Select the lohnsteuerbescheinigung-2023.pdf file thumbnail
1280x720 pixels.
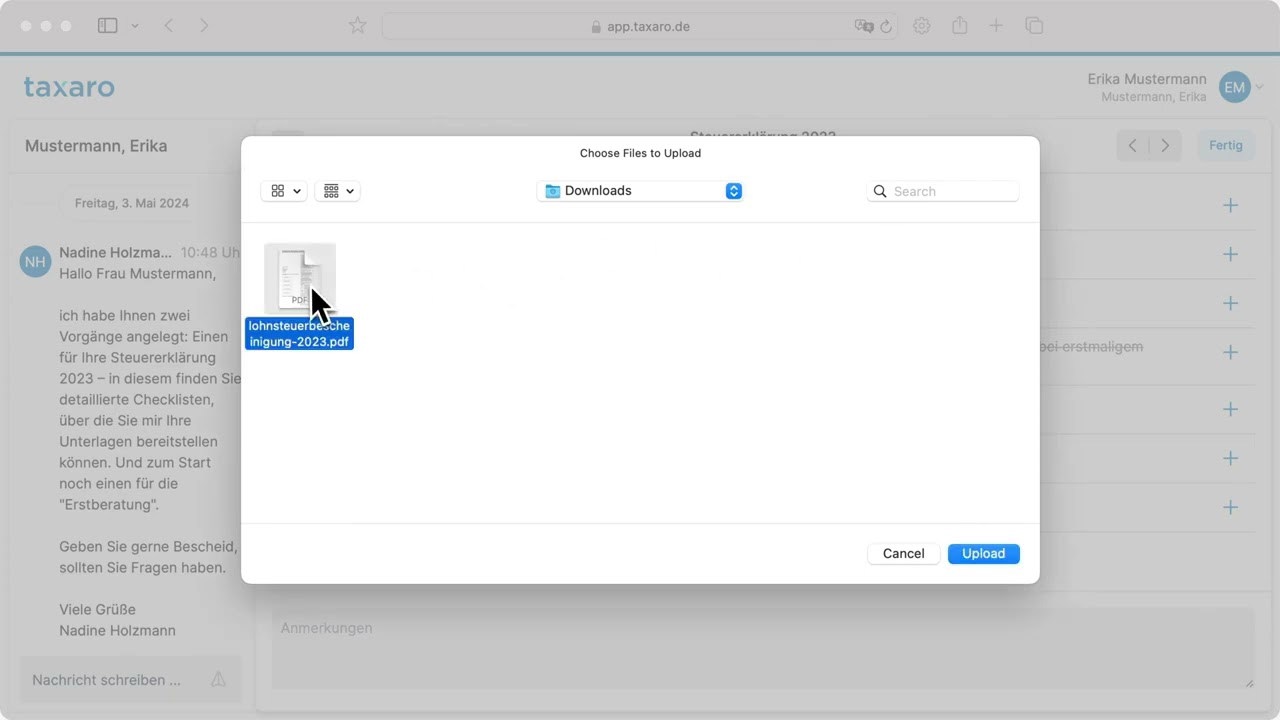(299, 278)
